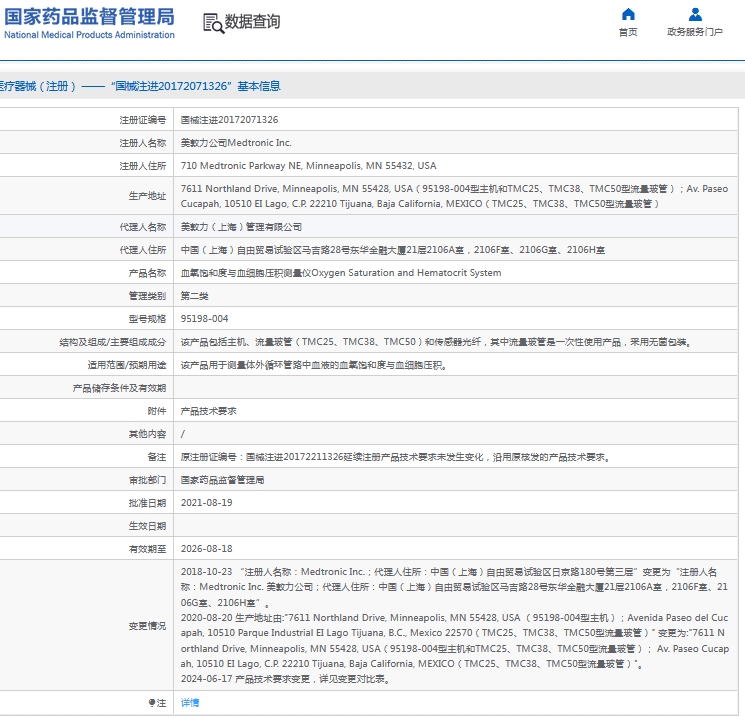
Task: Click the note bullet icon beside 注
Action: [x=152, y=703]
